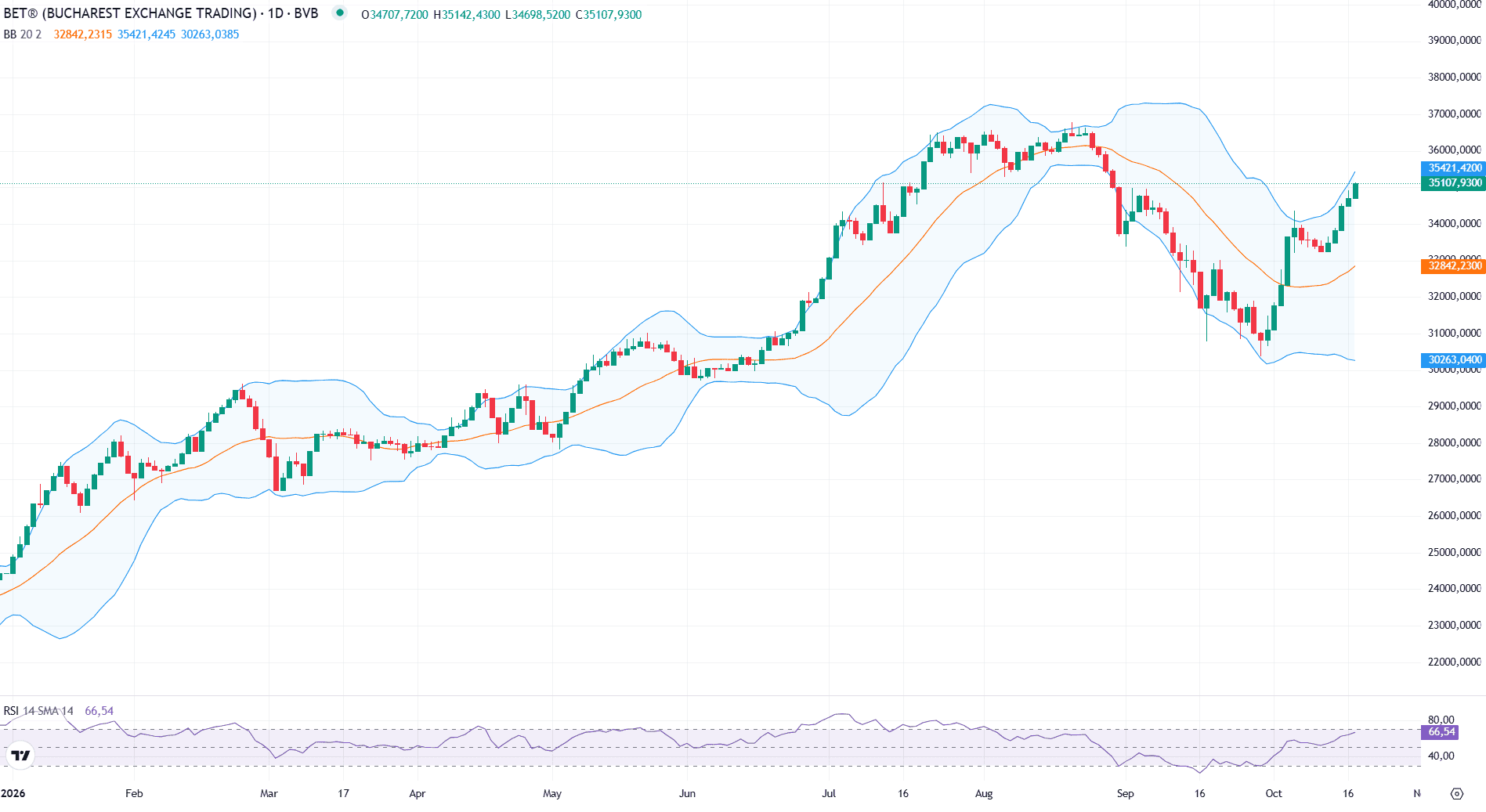Click the closing price value C35107,9300
The width and height of the screenshot is (1486, 812).
pos(609,15)
